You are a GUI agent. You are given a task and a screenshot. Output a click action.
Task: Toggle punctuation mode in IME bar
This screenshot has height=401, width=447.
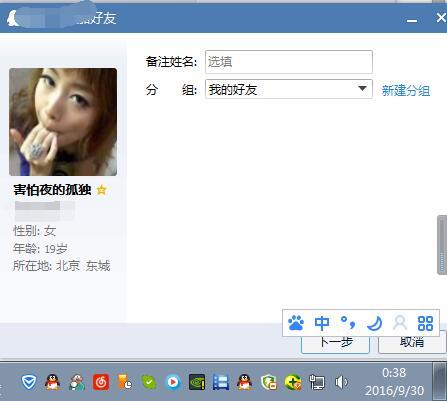coord(348,323)
